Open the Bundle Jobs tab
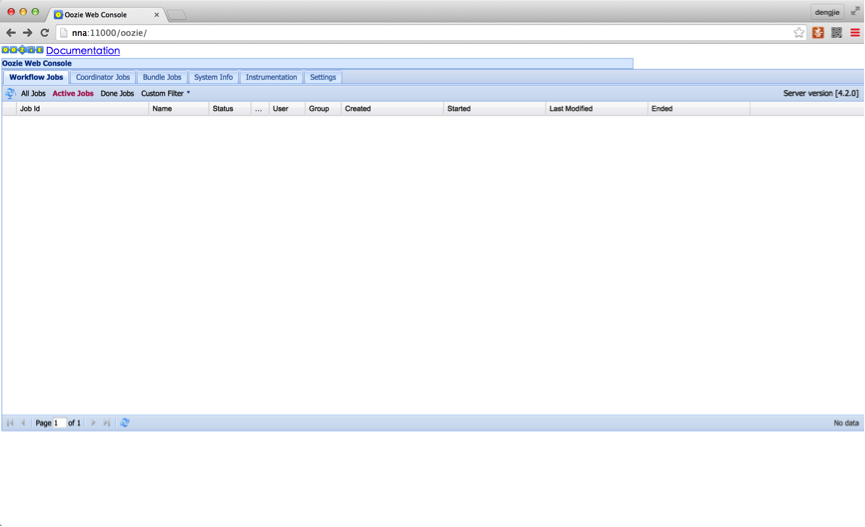 [162, 77]
